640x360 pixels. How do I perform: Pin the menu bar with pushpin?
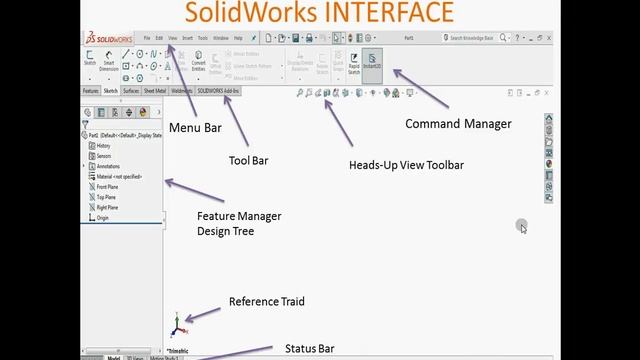point(253,38)
